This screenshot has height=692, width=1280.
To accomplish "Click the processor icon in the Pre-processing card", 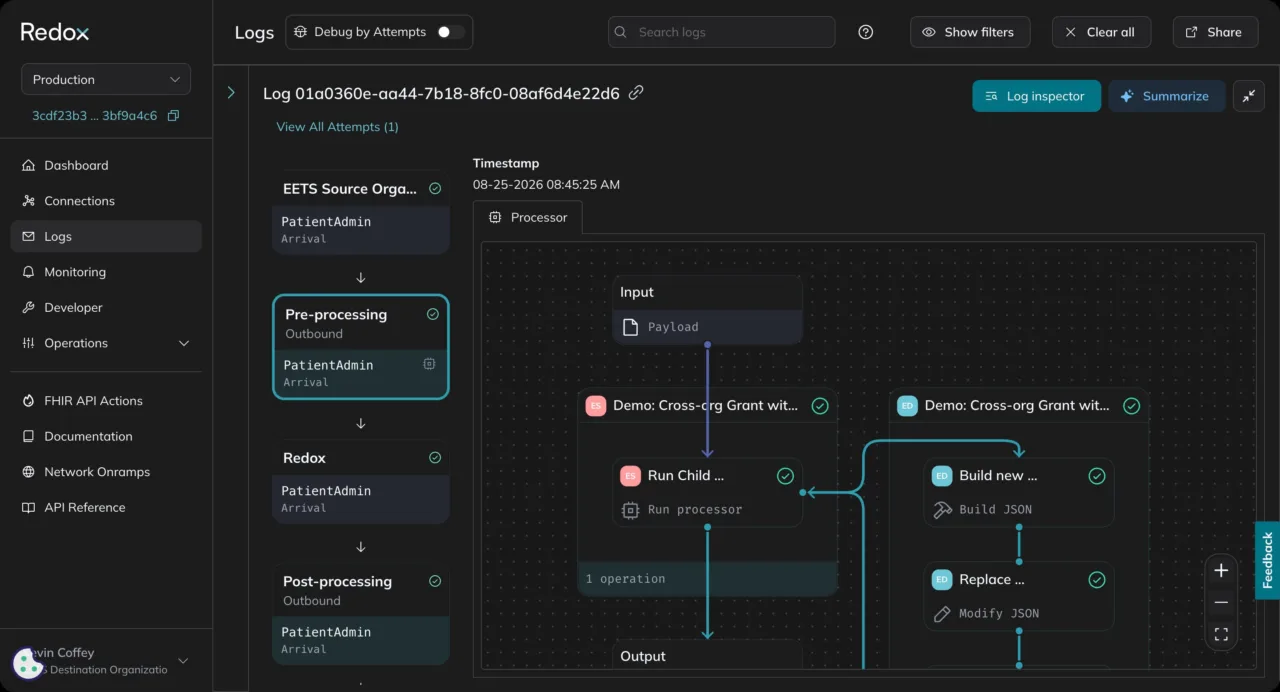I will (x=429, y=365).
